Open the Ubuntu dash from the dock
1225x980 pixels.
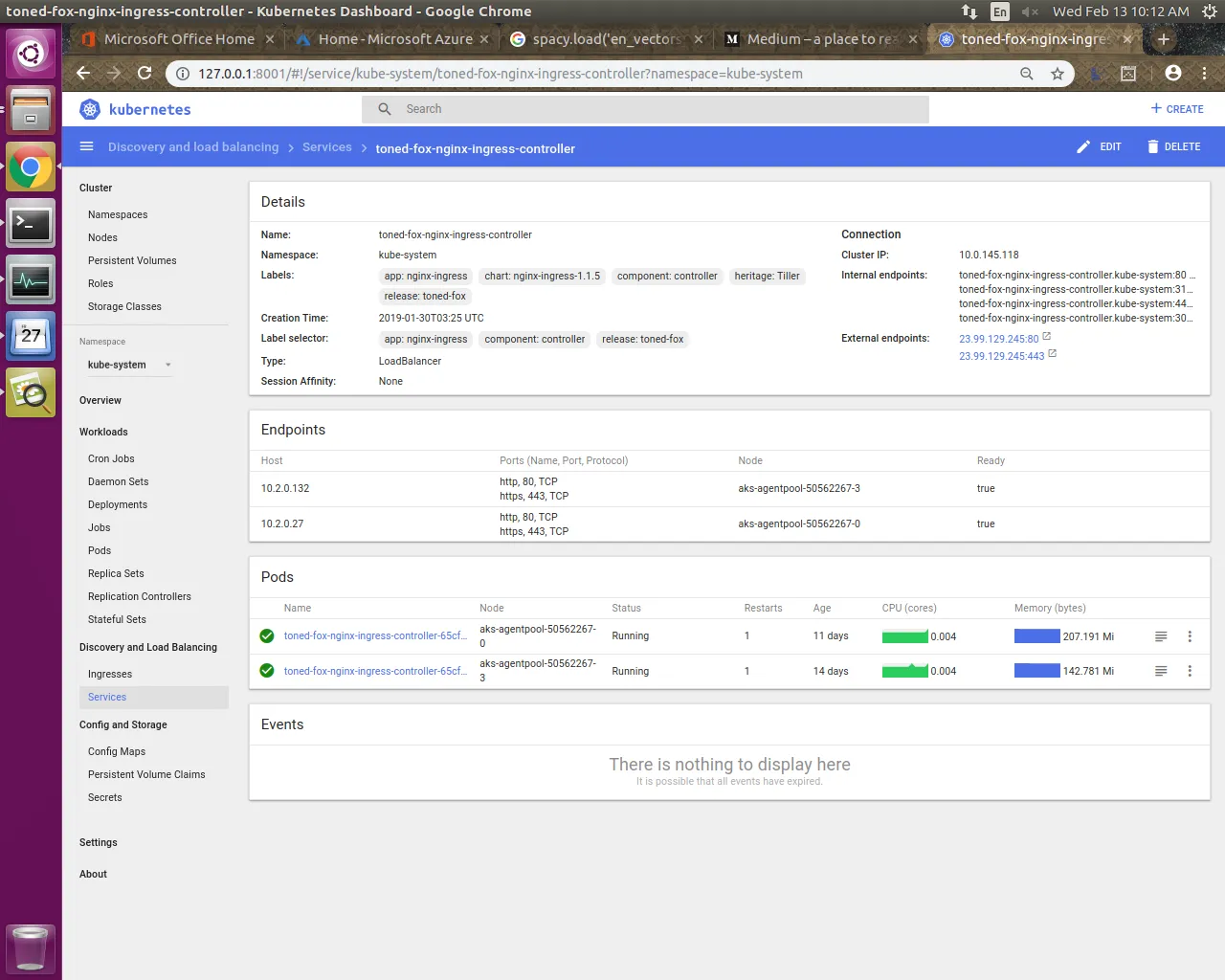pos(31,54)
